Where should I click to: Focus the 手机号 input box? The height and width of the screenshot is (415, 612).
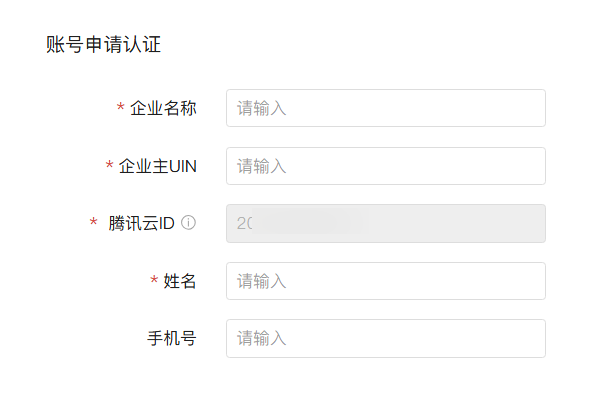click(x=386, y=338)
